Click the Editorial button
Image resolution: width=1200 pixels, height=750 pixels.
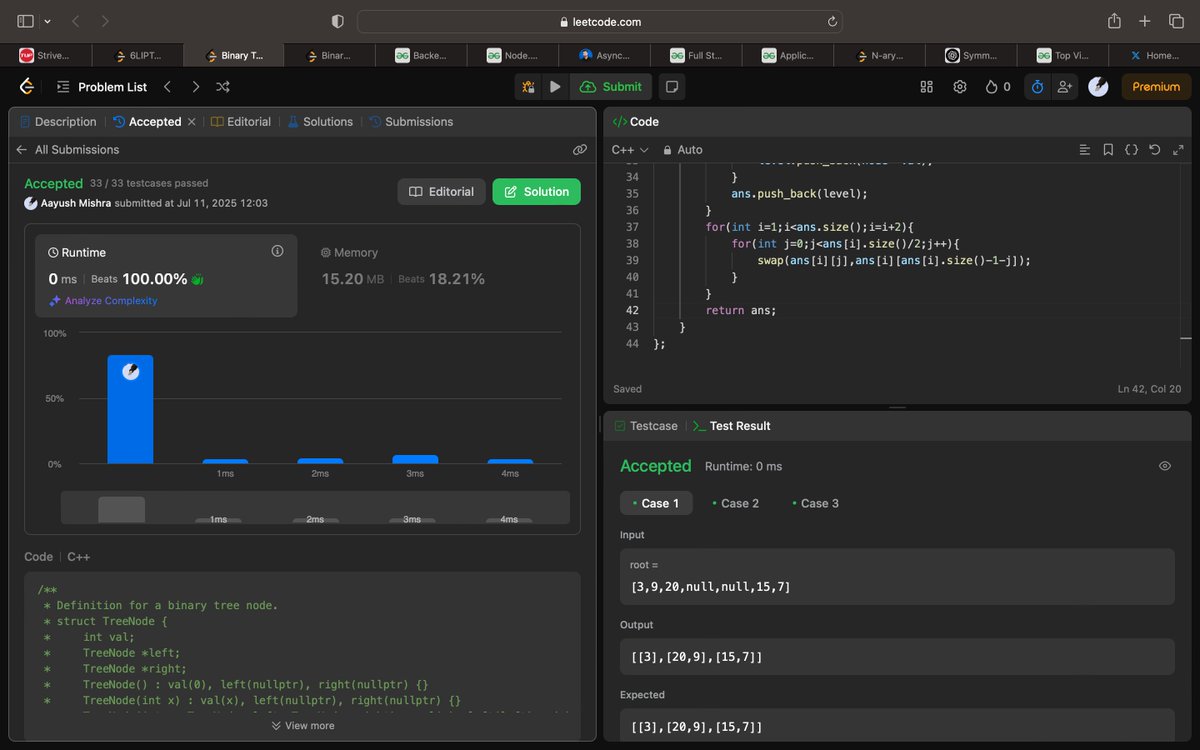(x=441, y=192)
